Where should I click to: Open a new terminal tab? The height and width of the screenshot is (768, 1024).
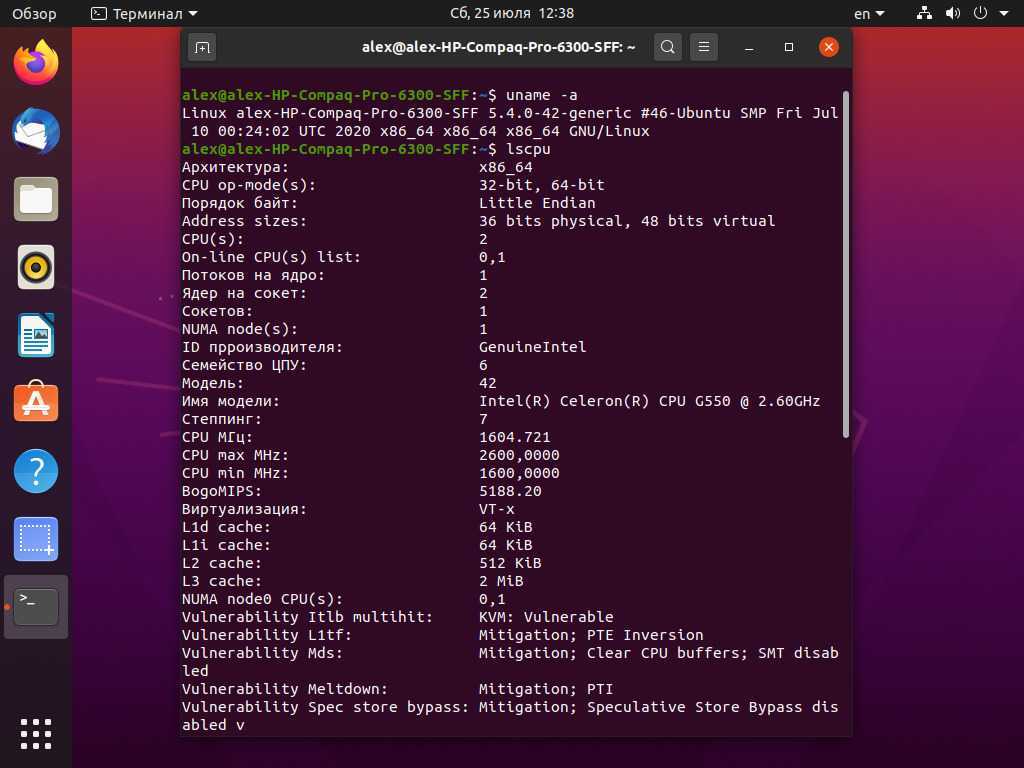pyautogui.click(x=202, y=47)
